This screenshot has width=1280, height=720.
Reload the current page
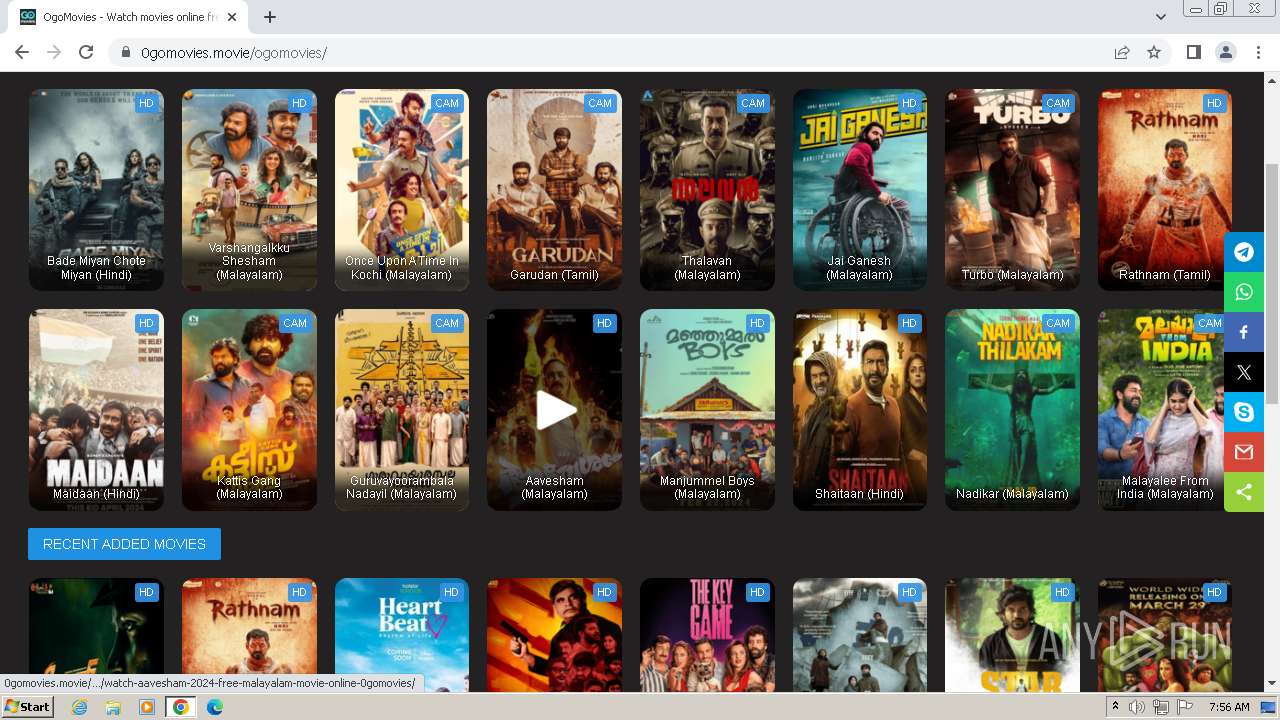point(86,52)
